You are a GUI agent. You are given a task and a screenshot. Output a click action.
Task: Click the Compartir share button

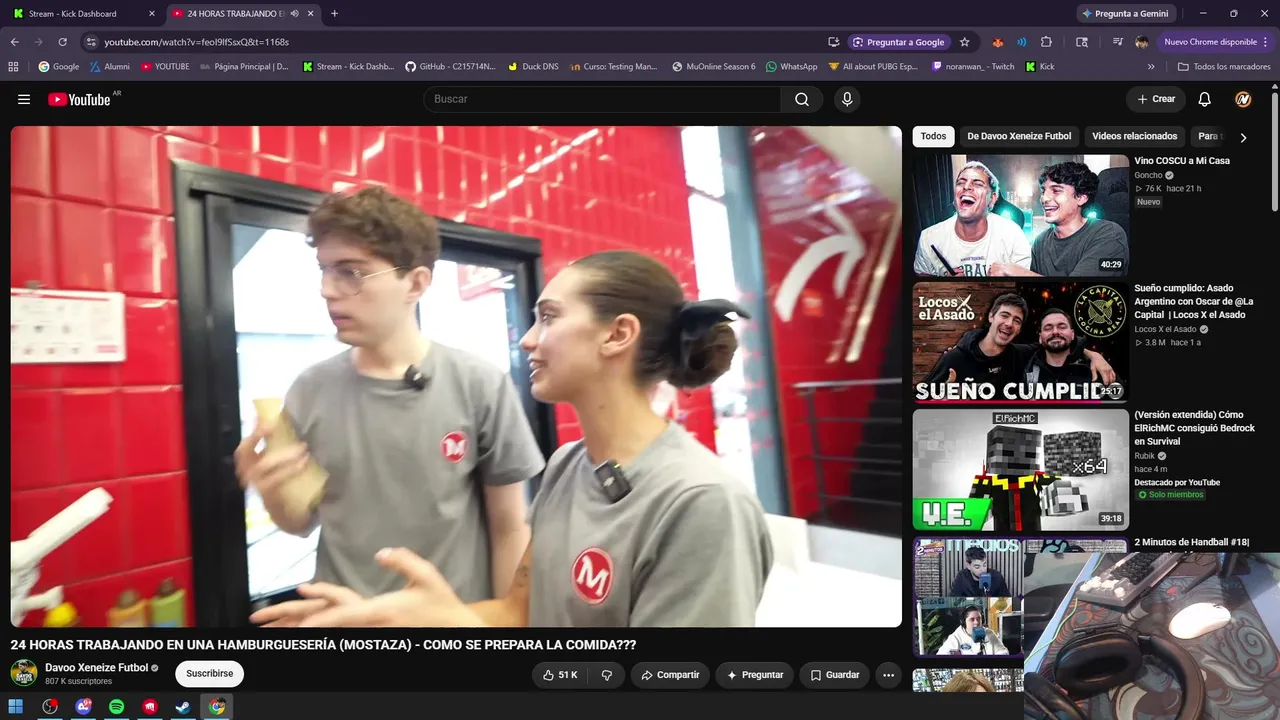[670, 675]
